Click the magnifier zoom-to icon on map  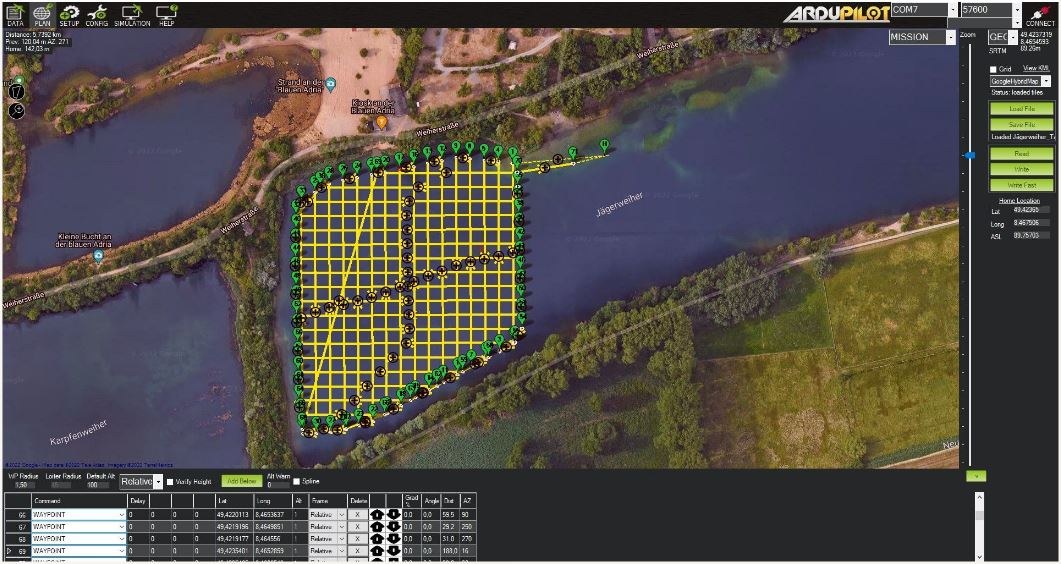16,110
